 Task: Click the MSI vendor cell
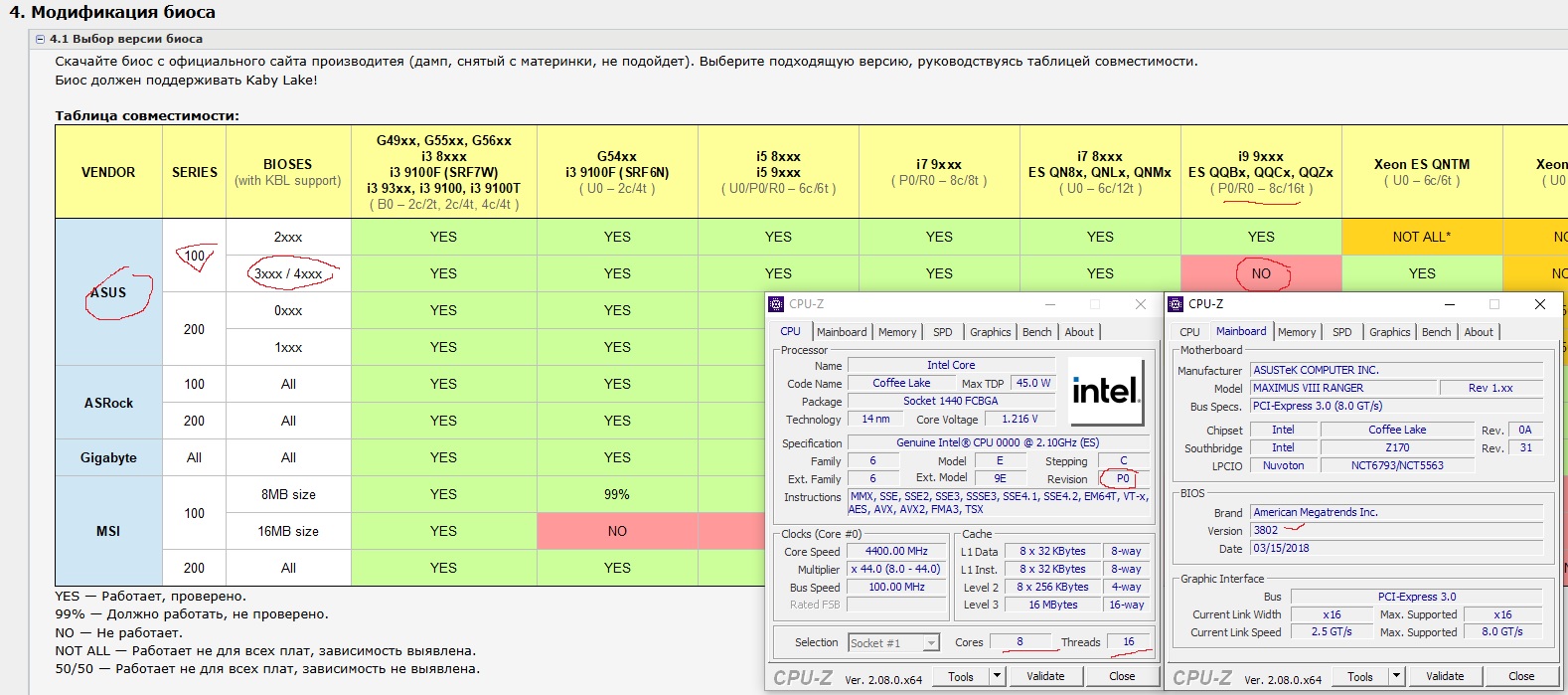tap(108, 531)
